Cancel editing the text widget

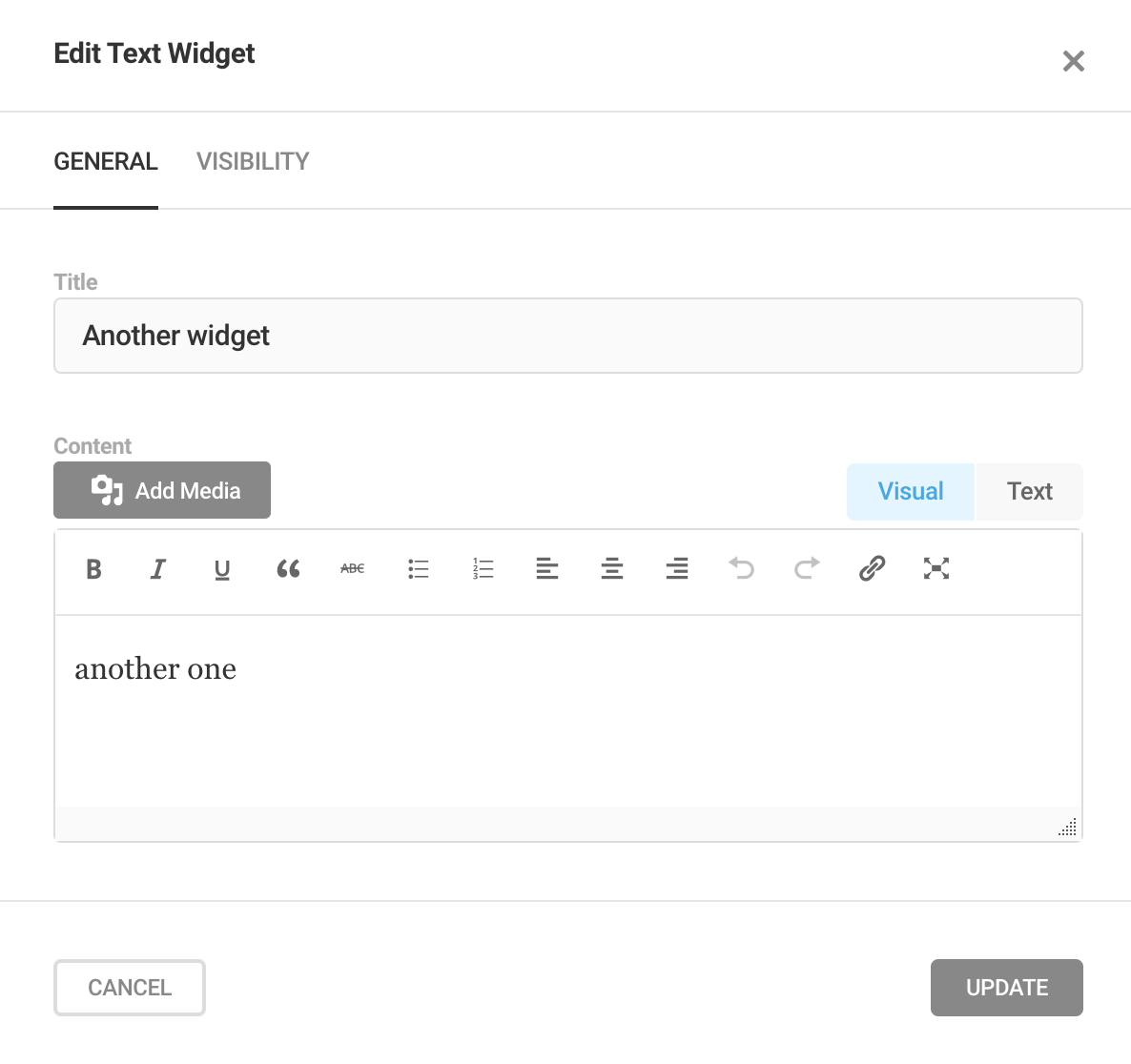click(x=130, y=988)
